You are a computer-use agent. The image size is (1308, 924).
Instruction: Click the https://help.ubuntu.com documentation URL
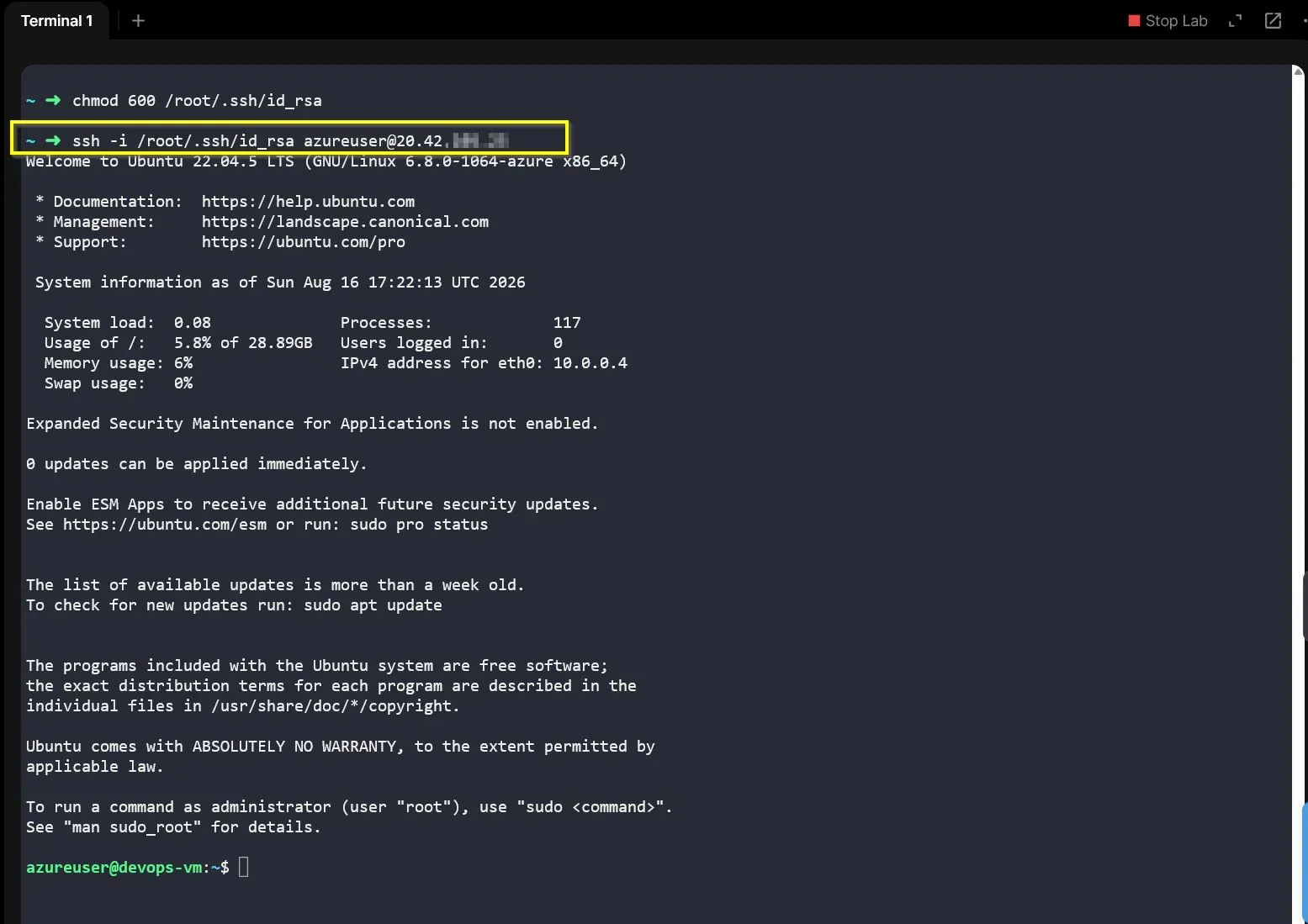(308, 202)
